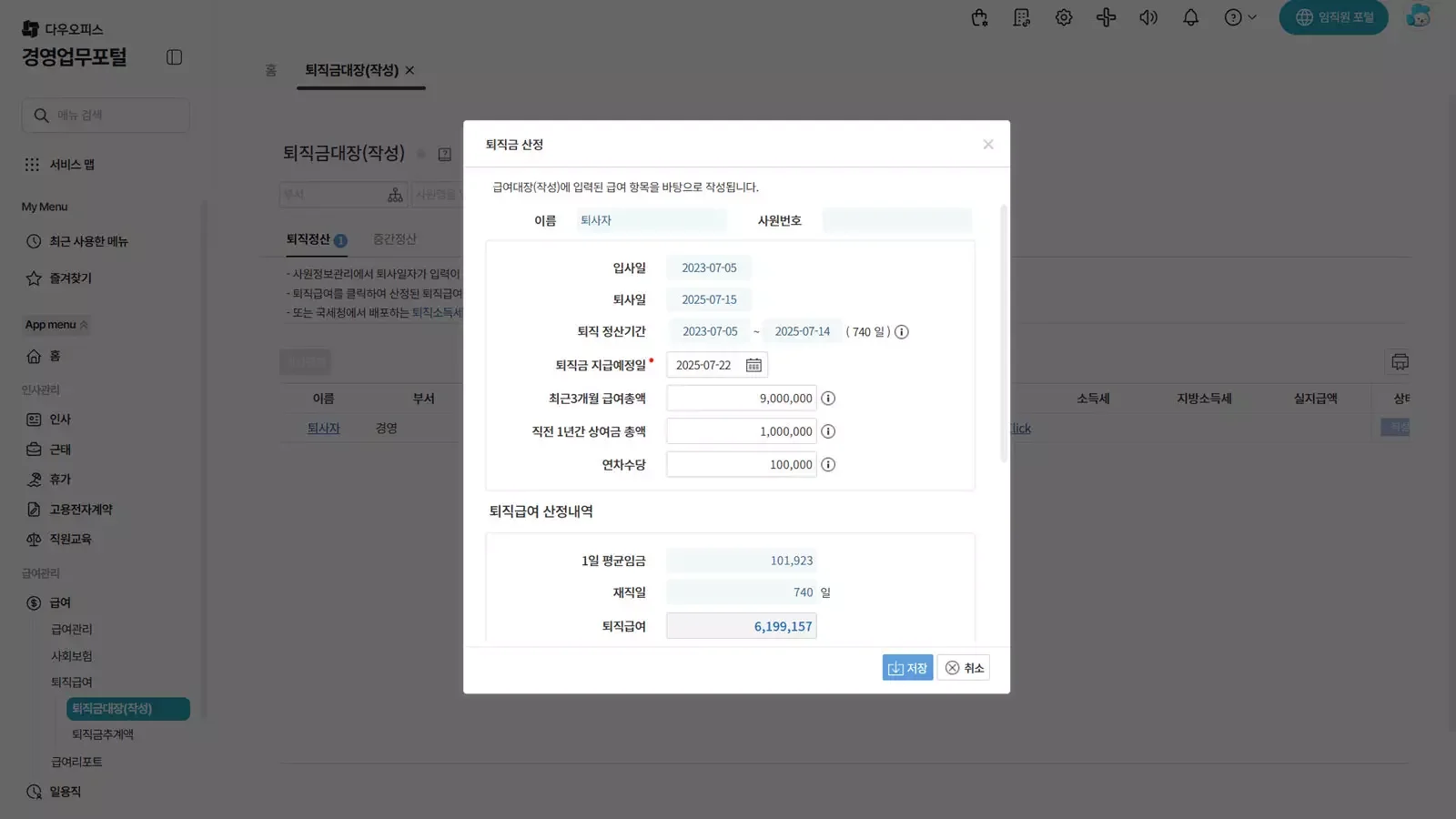Click the building icon in the top bar
Screen dimensions: 1456x819
tap(1021, 17)
